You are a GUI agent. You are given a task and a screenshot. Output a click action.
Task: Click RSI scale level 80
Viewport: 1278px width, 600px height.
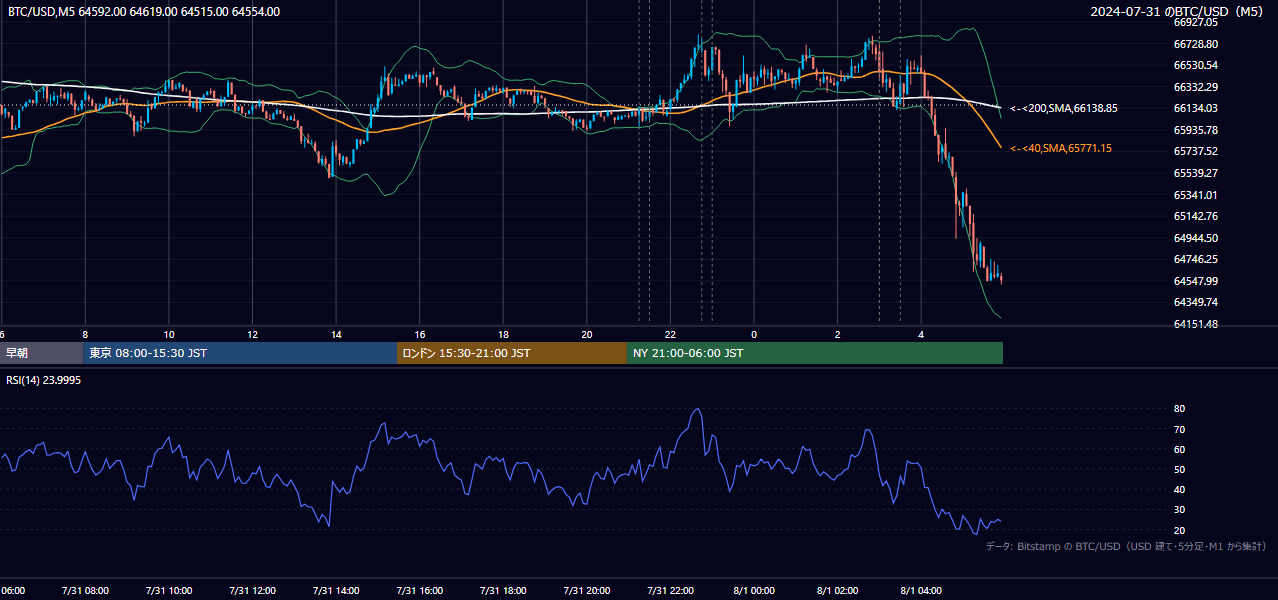click(1179, 409)
